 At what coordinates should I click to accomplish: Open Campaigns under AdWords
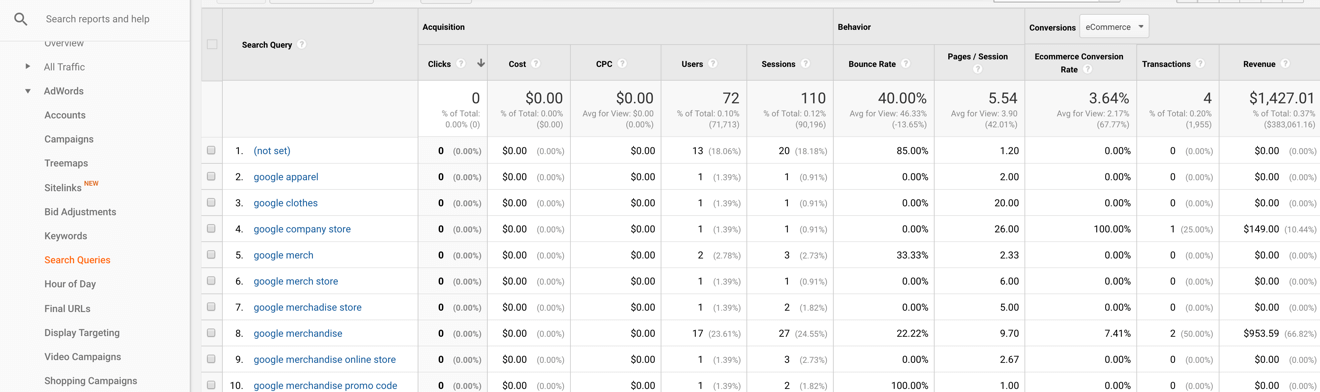click(x=69, y=139)
